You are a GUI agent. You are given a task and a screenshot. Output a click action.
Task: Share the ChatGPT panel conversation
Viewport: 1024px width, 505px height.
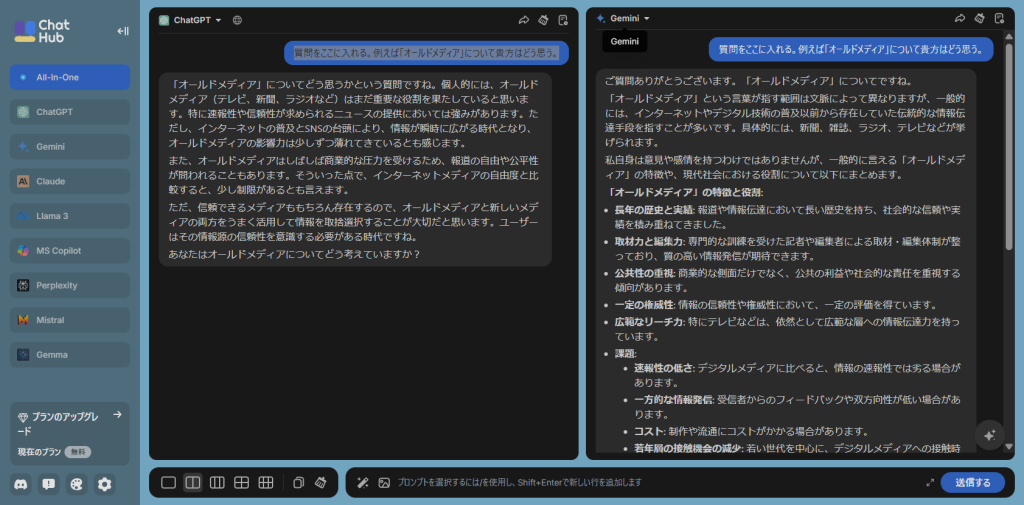pyautogui.click(x=523, y=20)
